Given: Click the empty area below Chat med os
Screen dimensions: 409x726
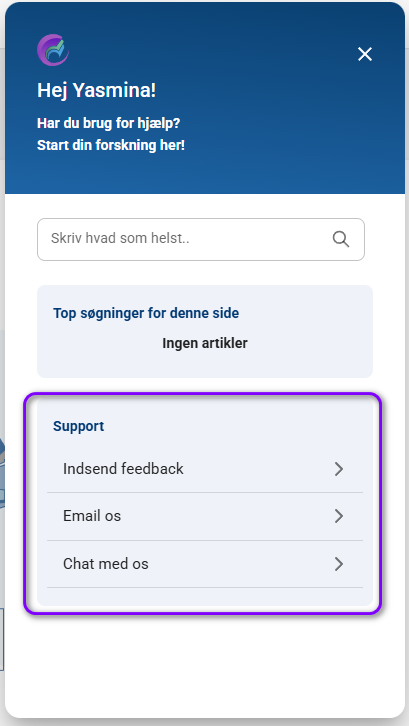Looking at the screenshot, I should coord(205,597).
